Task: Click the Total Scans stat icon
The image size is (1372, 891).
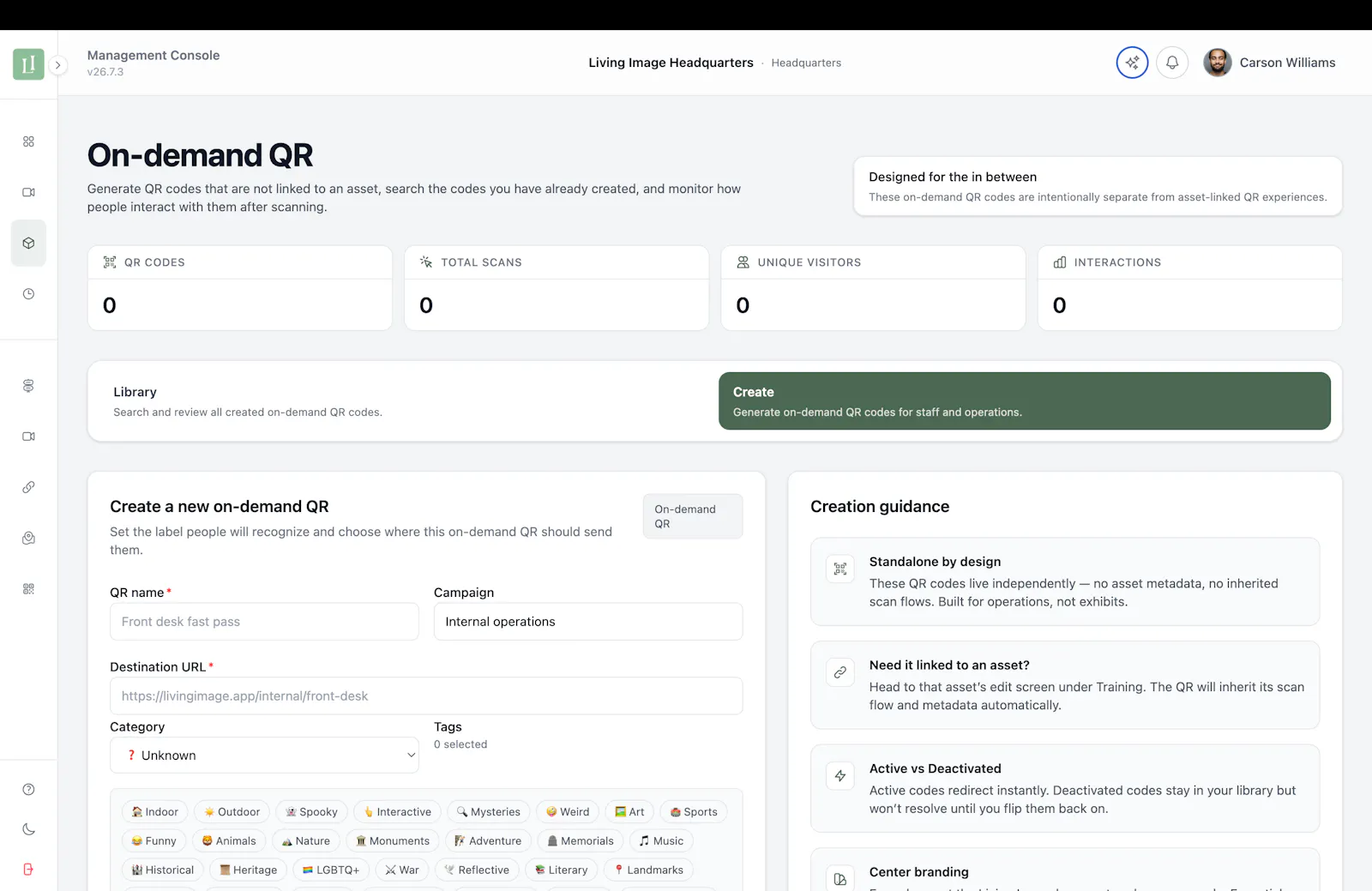Action: coord(426,262)
